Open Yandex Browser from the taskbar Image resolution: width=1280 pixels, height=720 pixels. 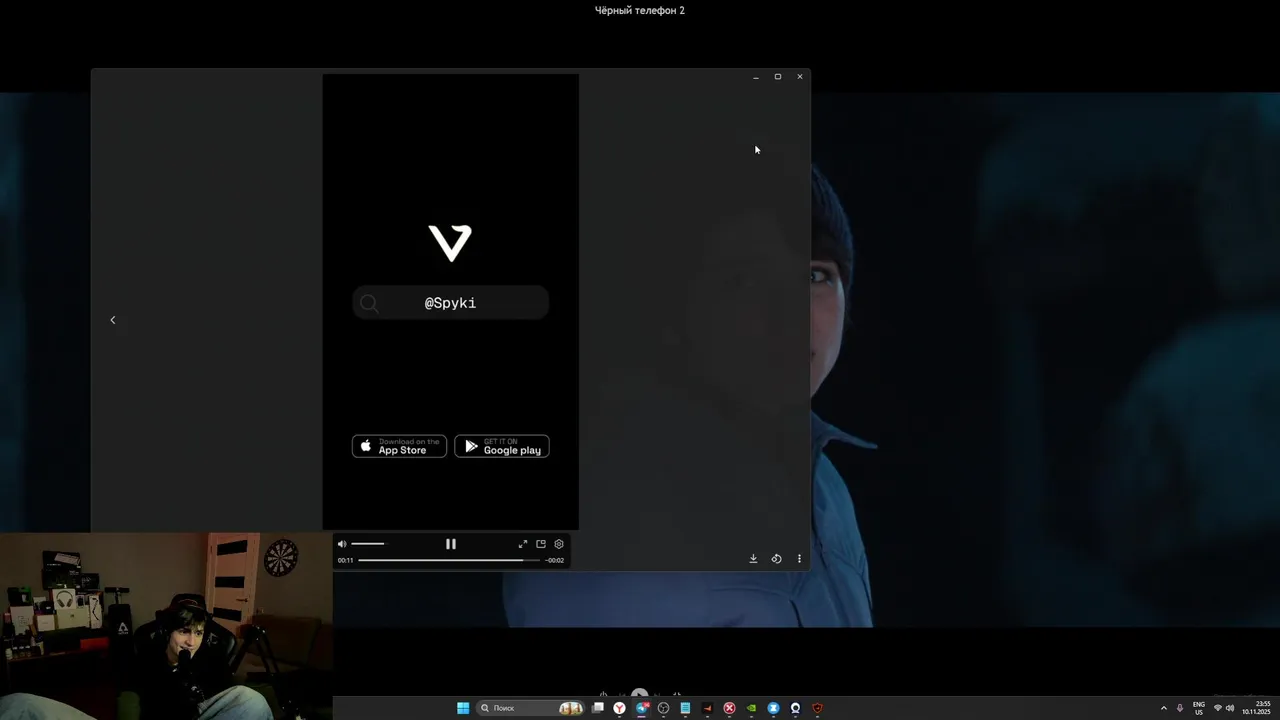(619, 708)
